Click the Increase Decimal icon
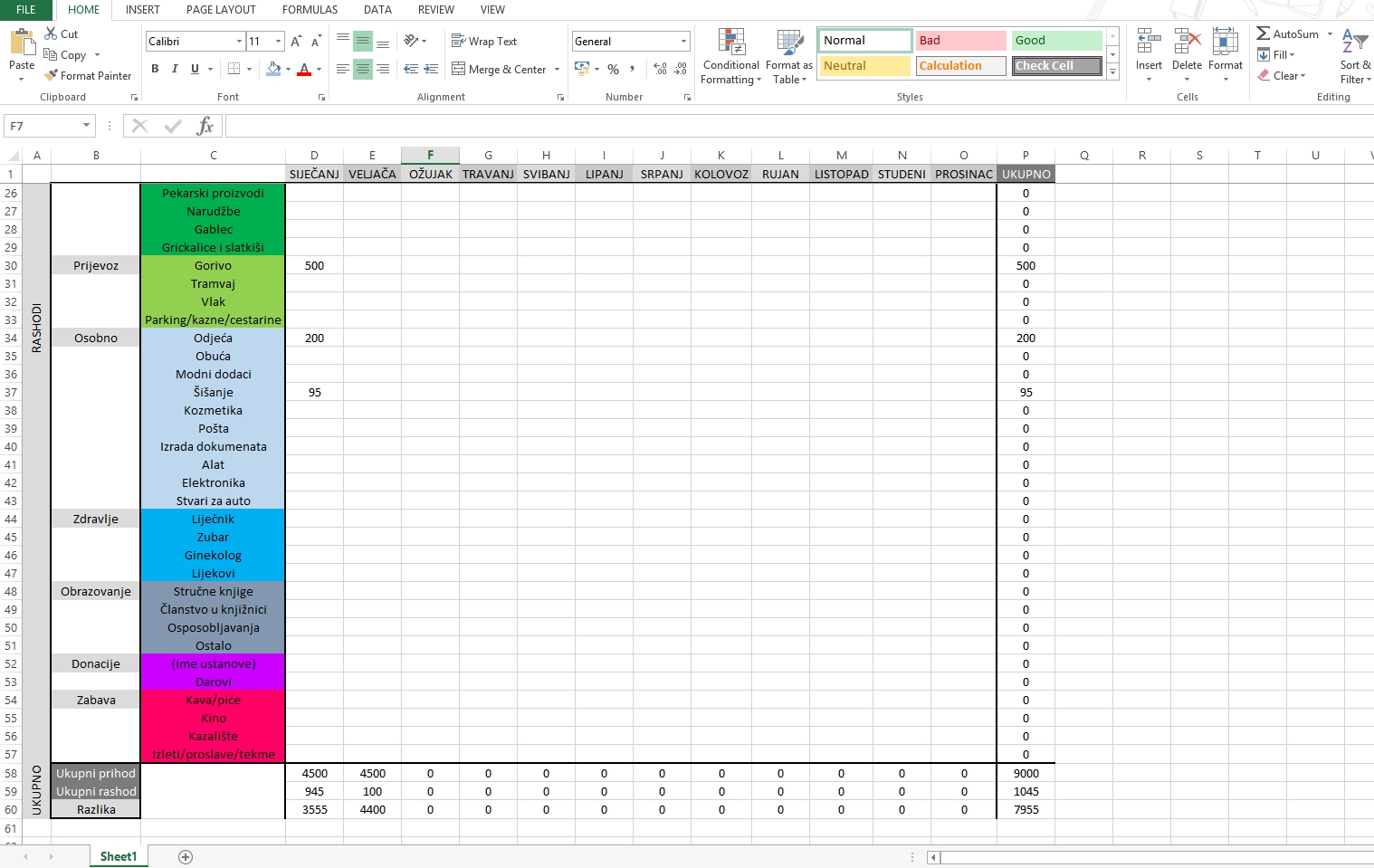1374x868 pixels. [x=659, y=68]
